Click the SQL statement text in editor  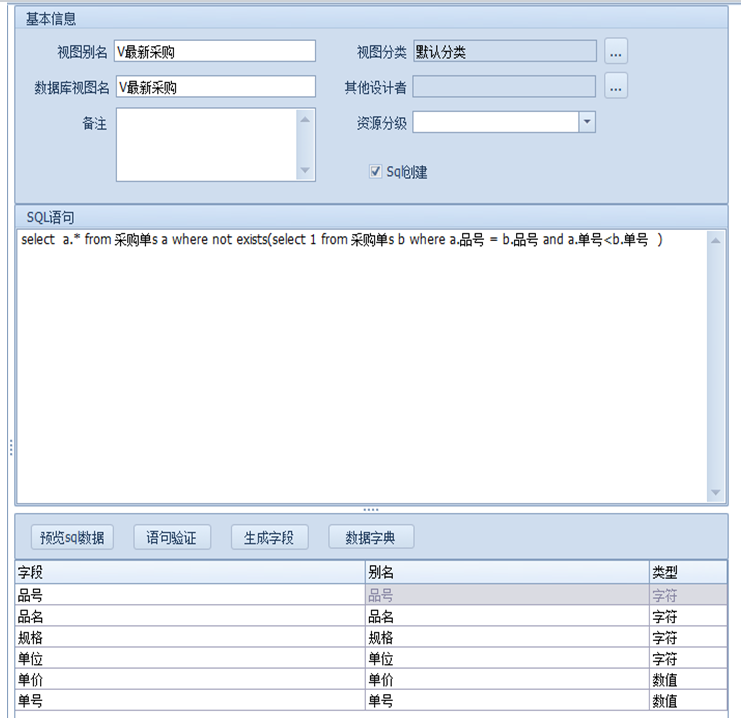pyautogui.click(x=340, y=241)
